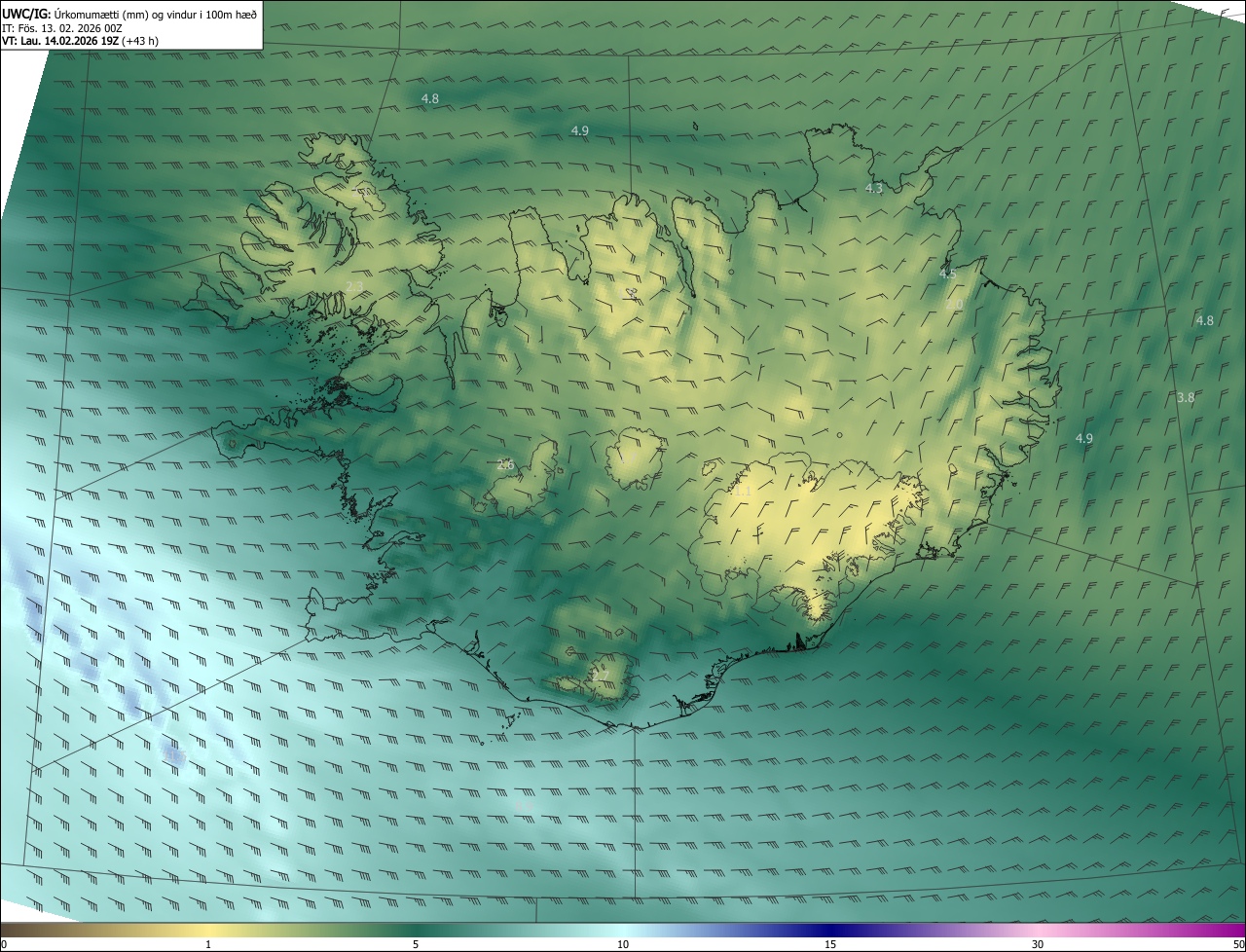The height and width of the screenshot is (952, 1246).
Task: Click the '3.8' value label on the map
Action: coord(1186,398)
